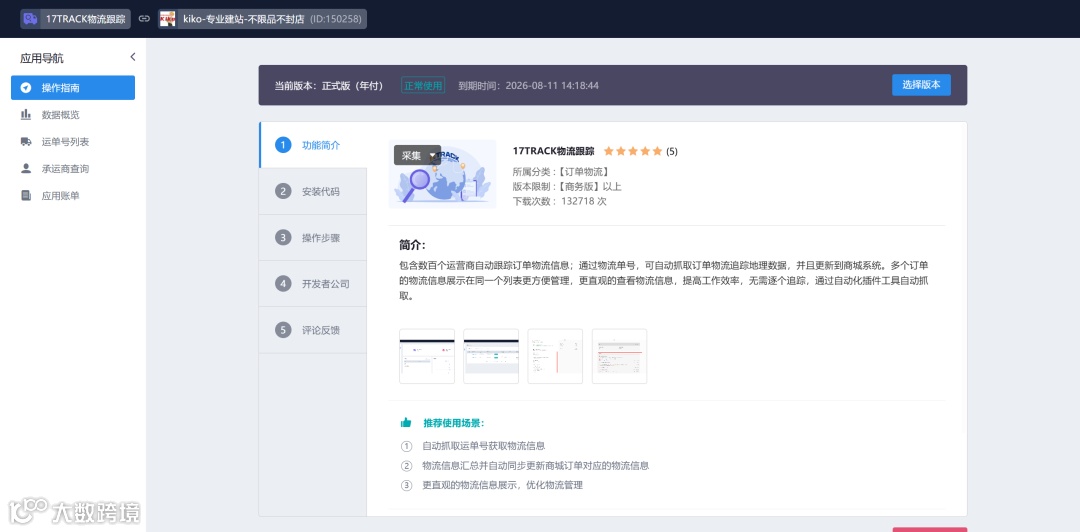Click the step 3 number circle

click(x=282, y=237)
